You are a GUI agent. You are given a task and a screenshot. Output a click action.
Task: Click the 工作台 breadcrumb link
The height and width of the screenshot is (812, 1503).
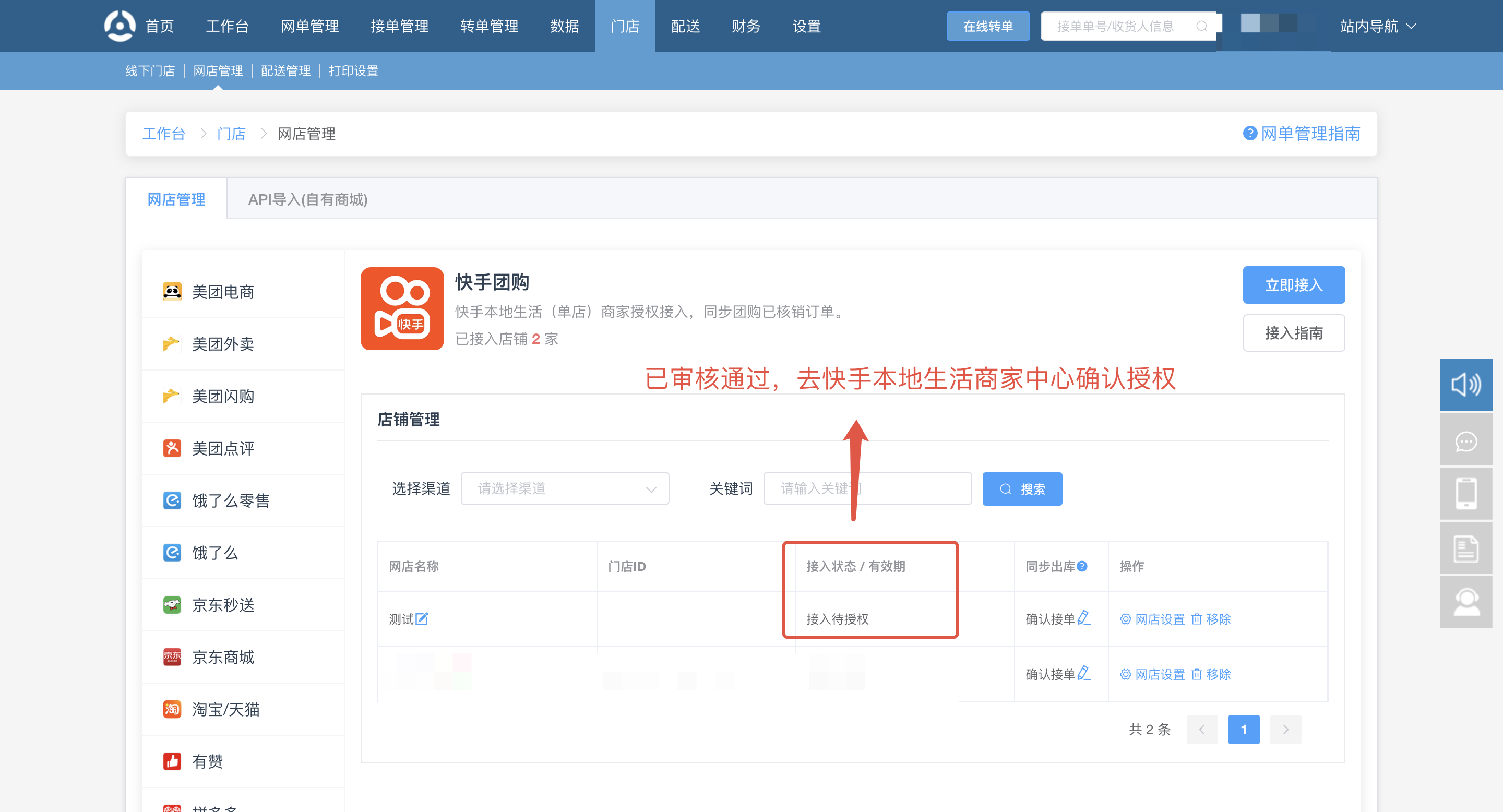(x=163, y=134)
